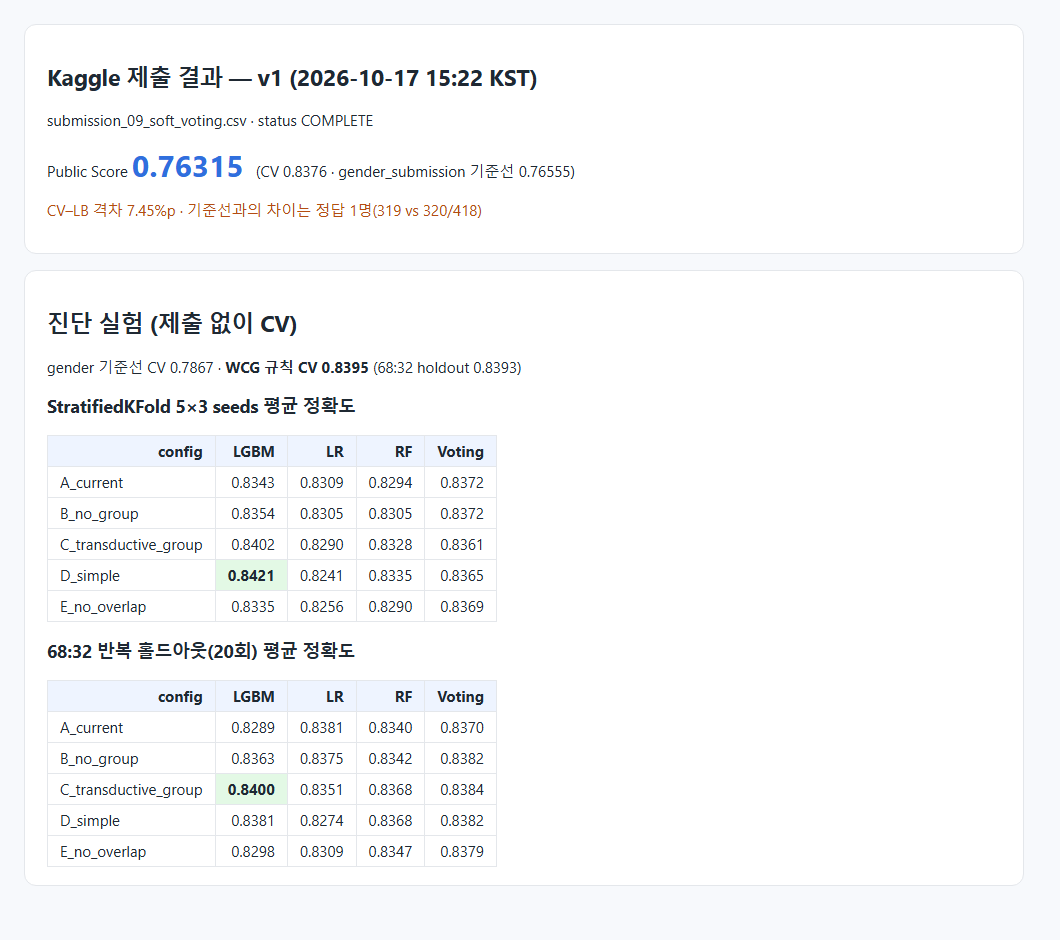Click B_no_group row label in holdout table
The image size is (1060, 940).
99,759
